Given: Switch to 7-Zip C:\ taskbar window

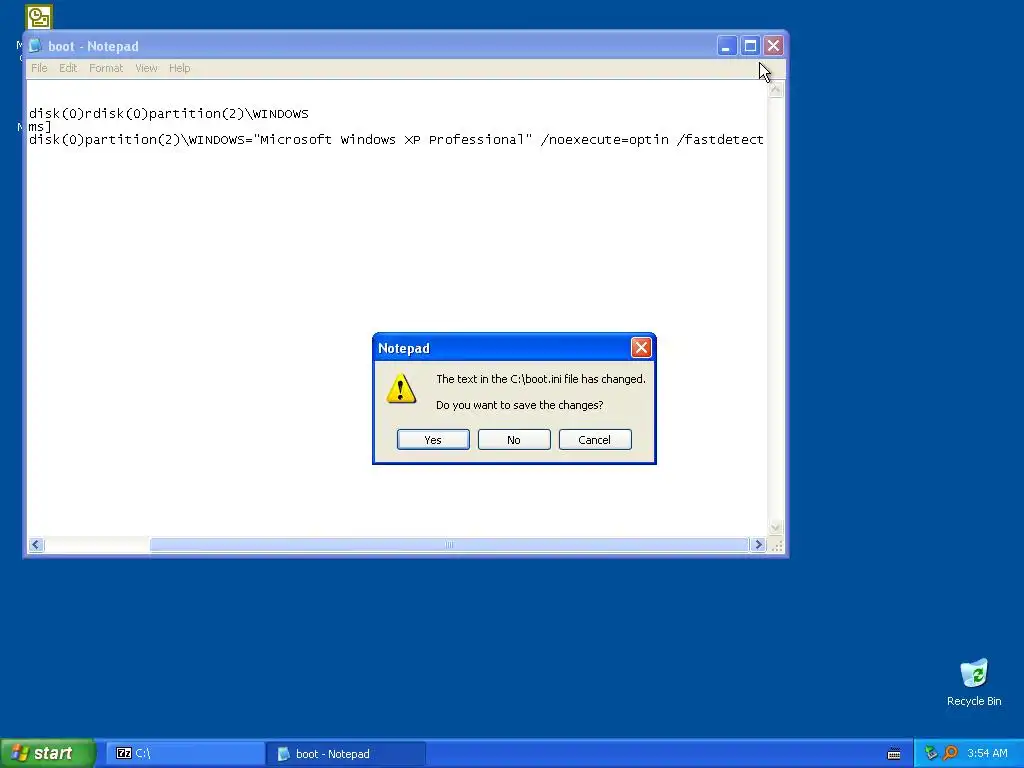Looking at the screenshot, I should click(x=185, y=754).
